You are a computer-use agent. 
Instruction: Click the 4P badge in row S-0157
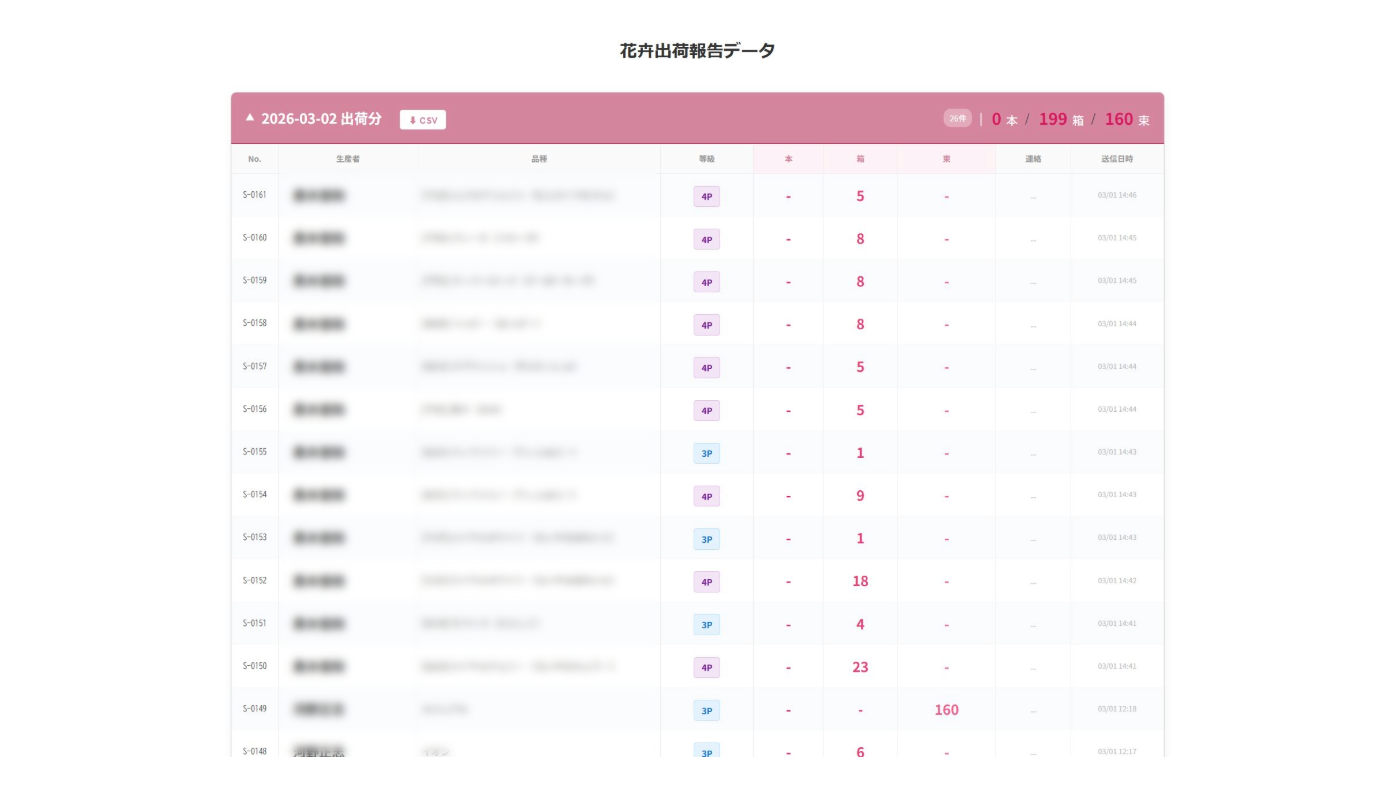tap(706, 368)
